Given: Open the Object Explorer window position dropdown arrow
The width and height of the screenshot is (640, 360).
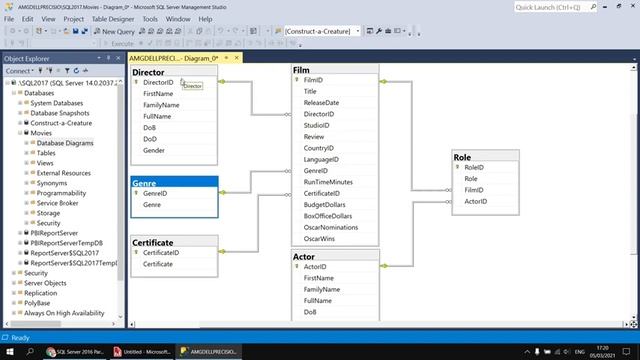Looking at the screenshot, I should [99, 58].
